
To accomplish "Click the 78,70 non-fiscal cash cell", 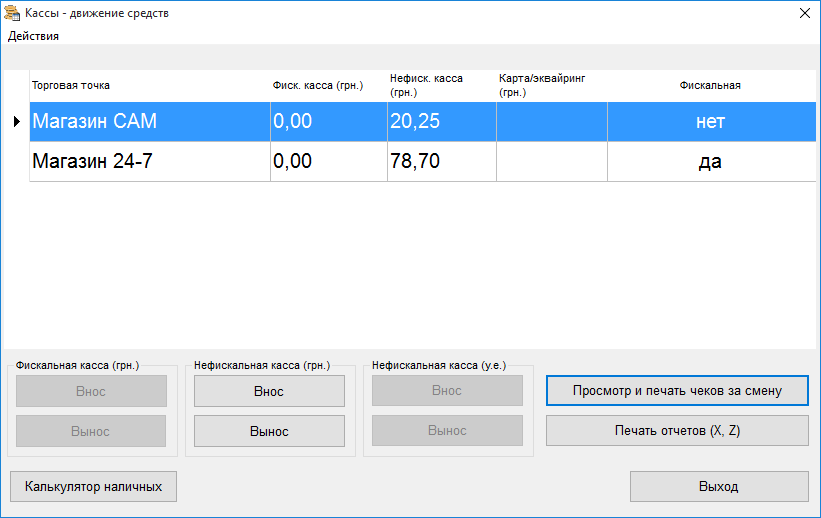I will (x=441, y=161).
